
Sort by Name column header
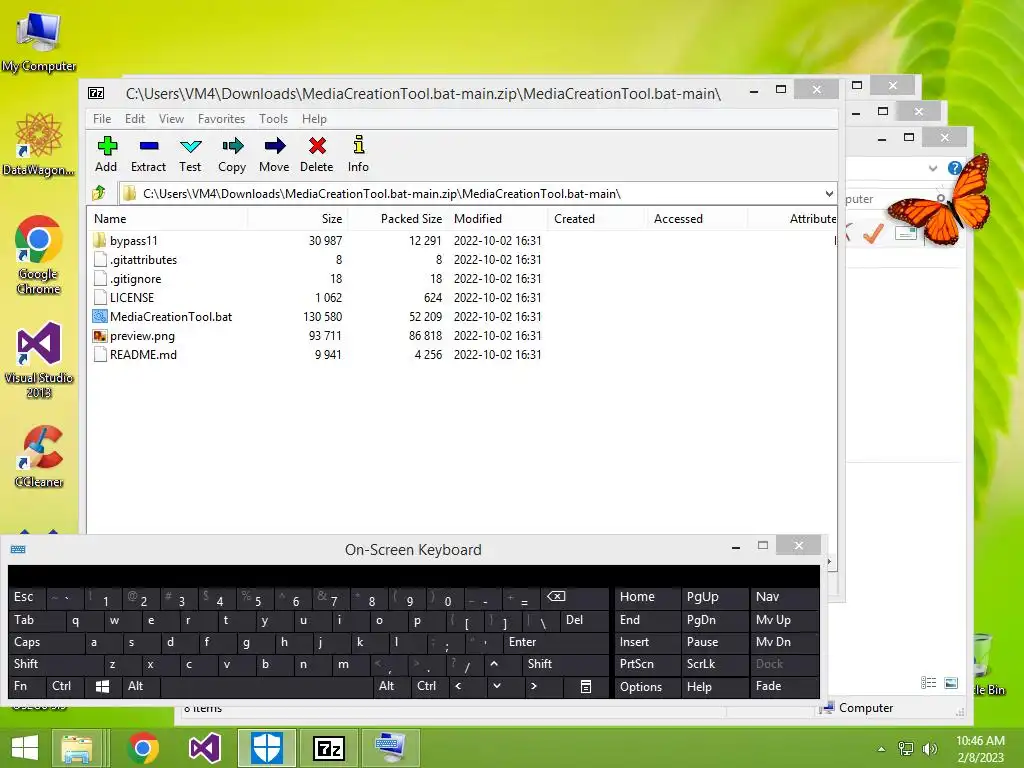pos(167,219)
